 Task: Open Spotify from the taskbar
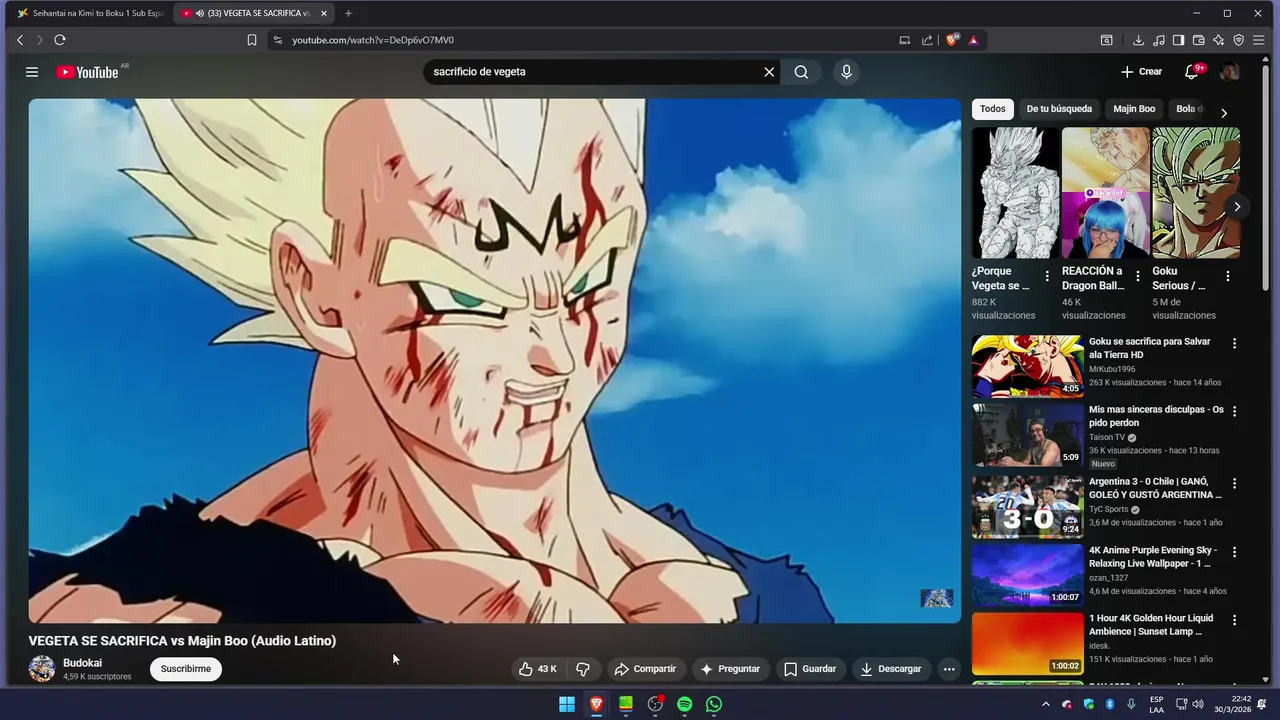(684, 704)
